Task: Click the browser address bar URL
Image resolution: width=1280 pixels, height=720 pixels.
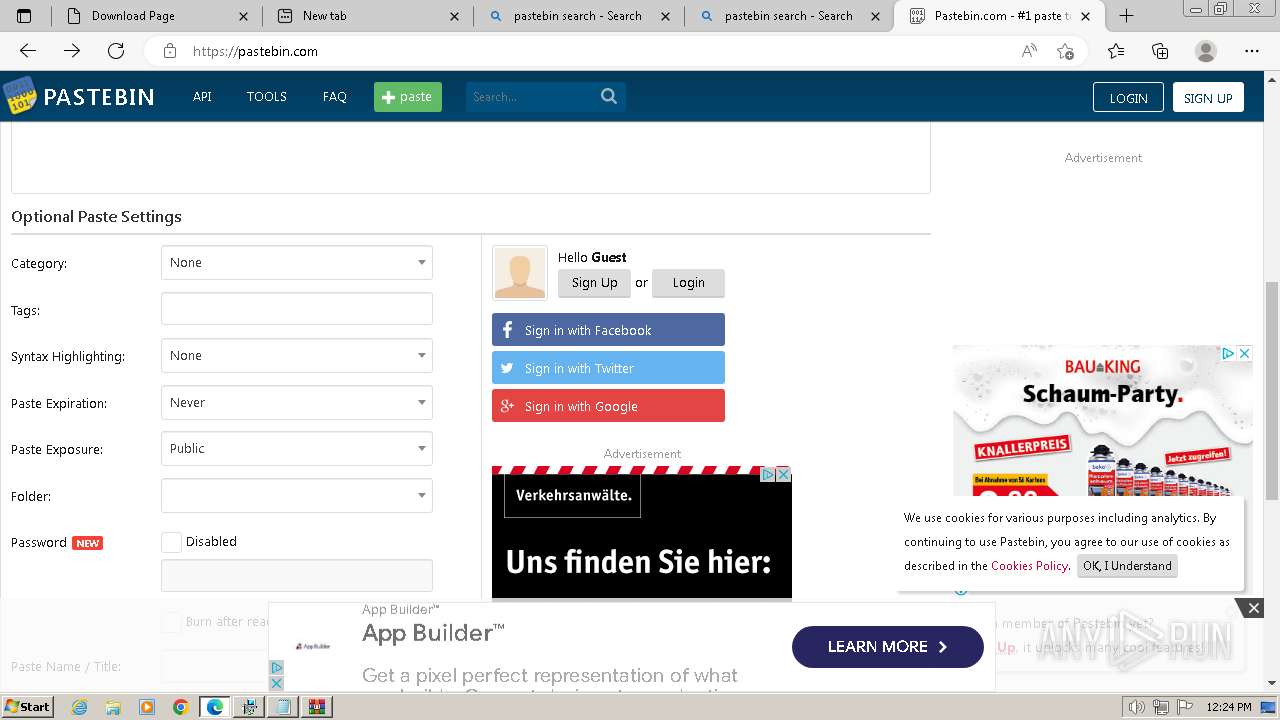Action: [x=255, y=51]
